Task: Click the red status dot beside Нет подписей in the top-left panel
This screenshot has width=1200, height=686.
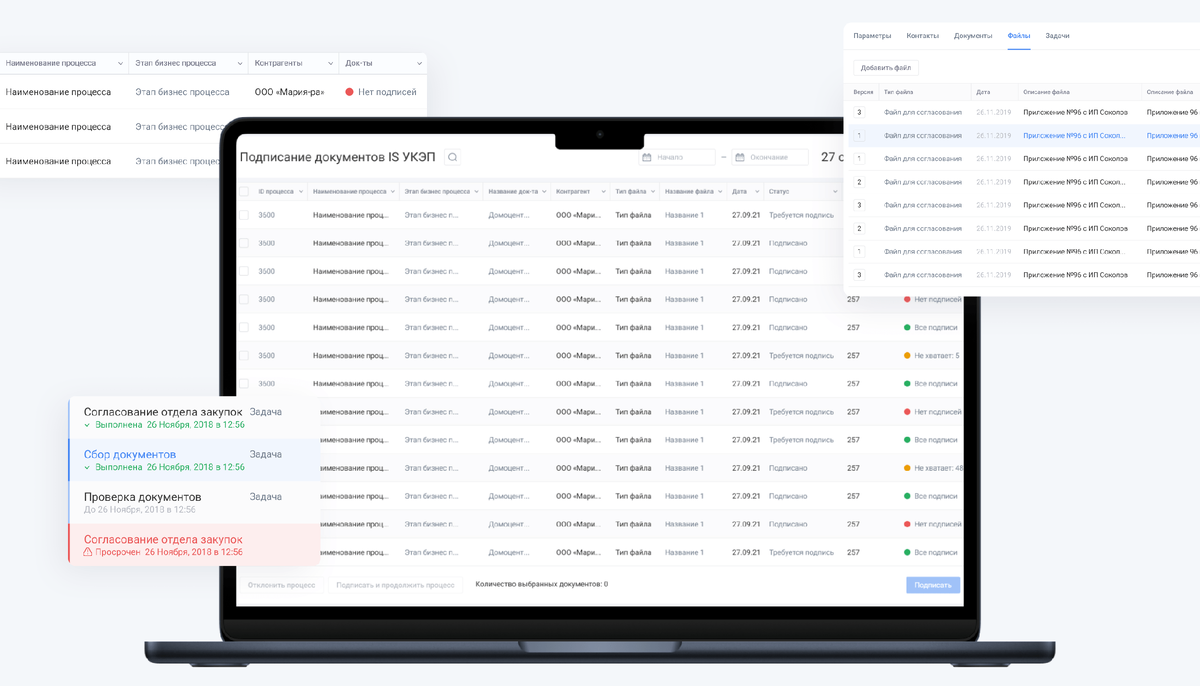Action: pos(350,92)
